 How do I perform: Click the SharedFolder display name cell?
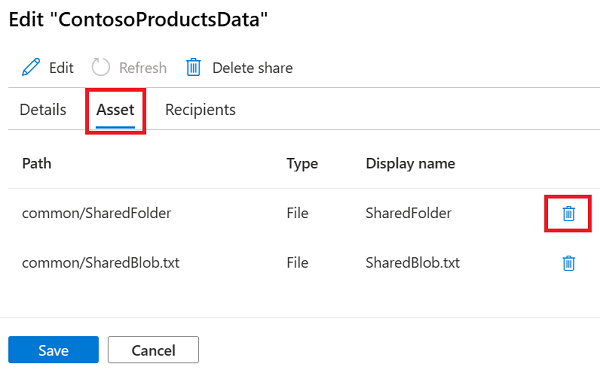point(409,213)
